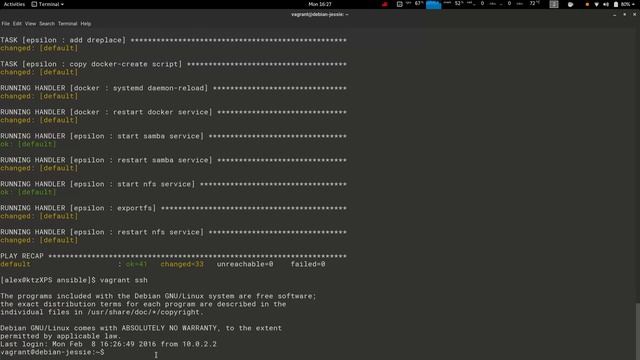The image size is (640, 360).
Task: Click the 'ok=41' value
Action: click(136, 264)
